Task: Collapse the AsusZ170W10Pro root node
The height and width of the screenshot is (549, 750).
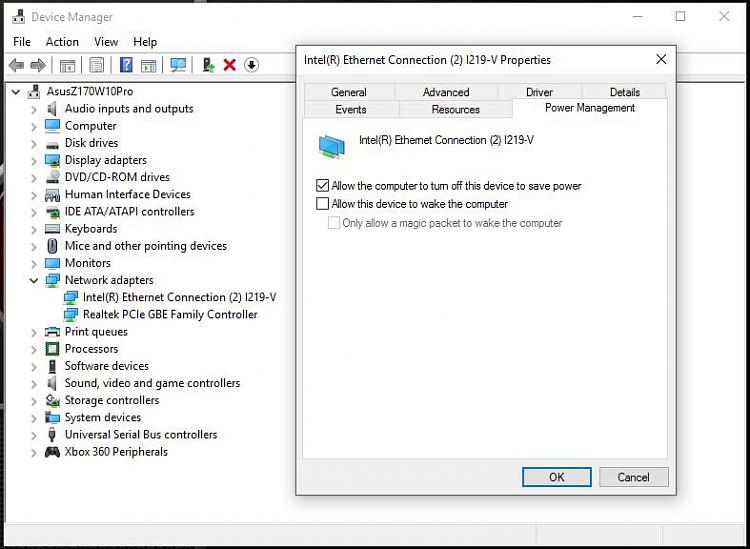Action: click(x=16, y=91)
